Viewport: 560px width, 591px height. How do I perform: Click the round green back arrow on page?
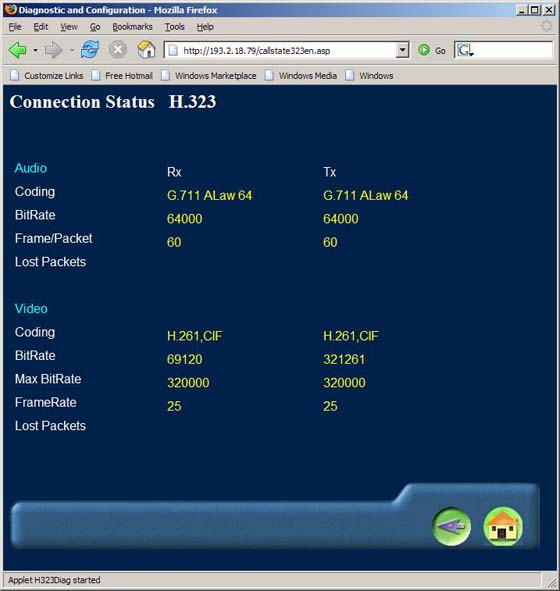[x=451, y=527]
